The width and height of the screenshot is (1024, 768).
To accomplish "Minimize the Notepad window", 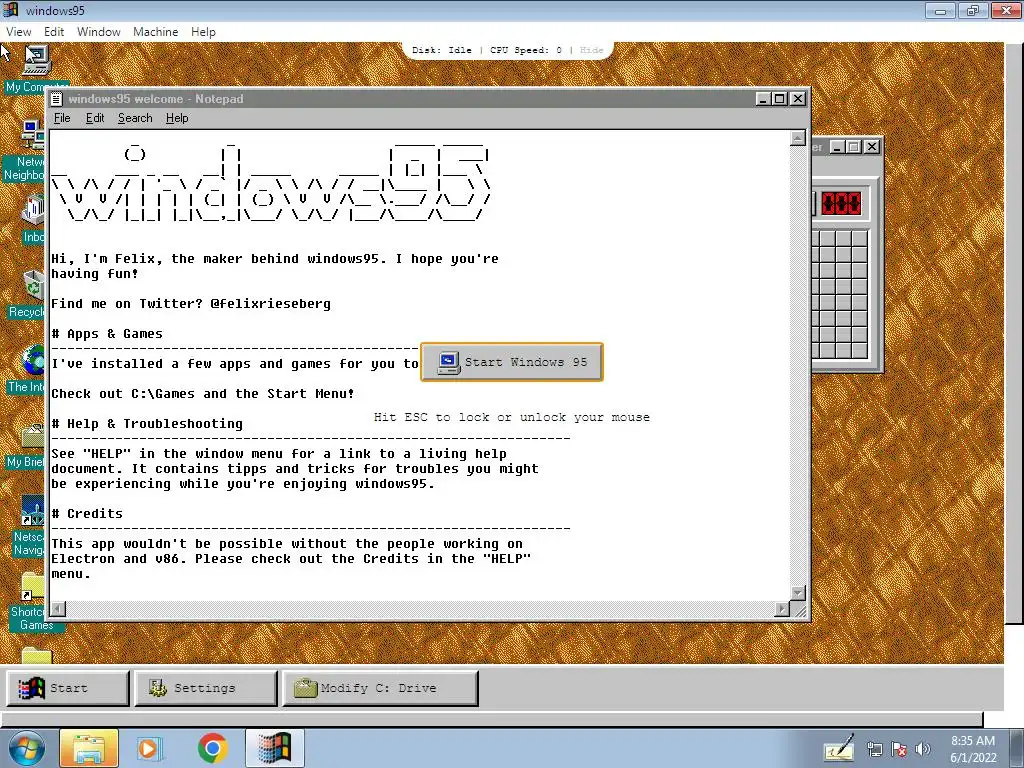I will [x=763, y=99].
